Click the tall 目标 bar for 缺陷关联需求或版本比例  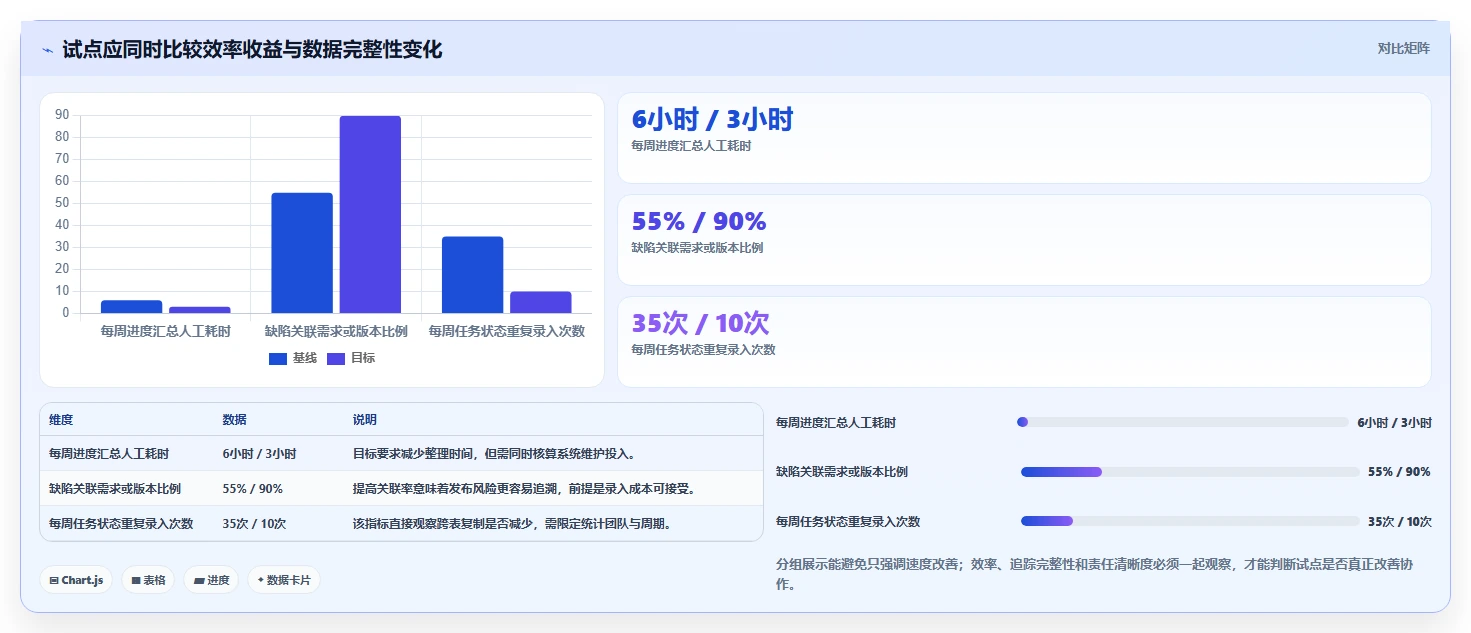(370, 215)
